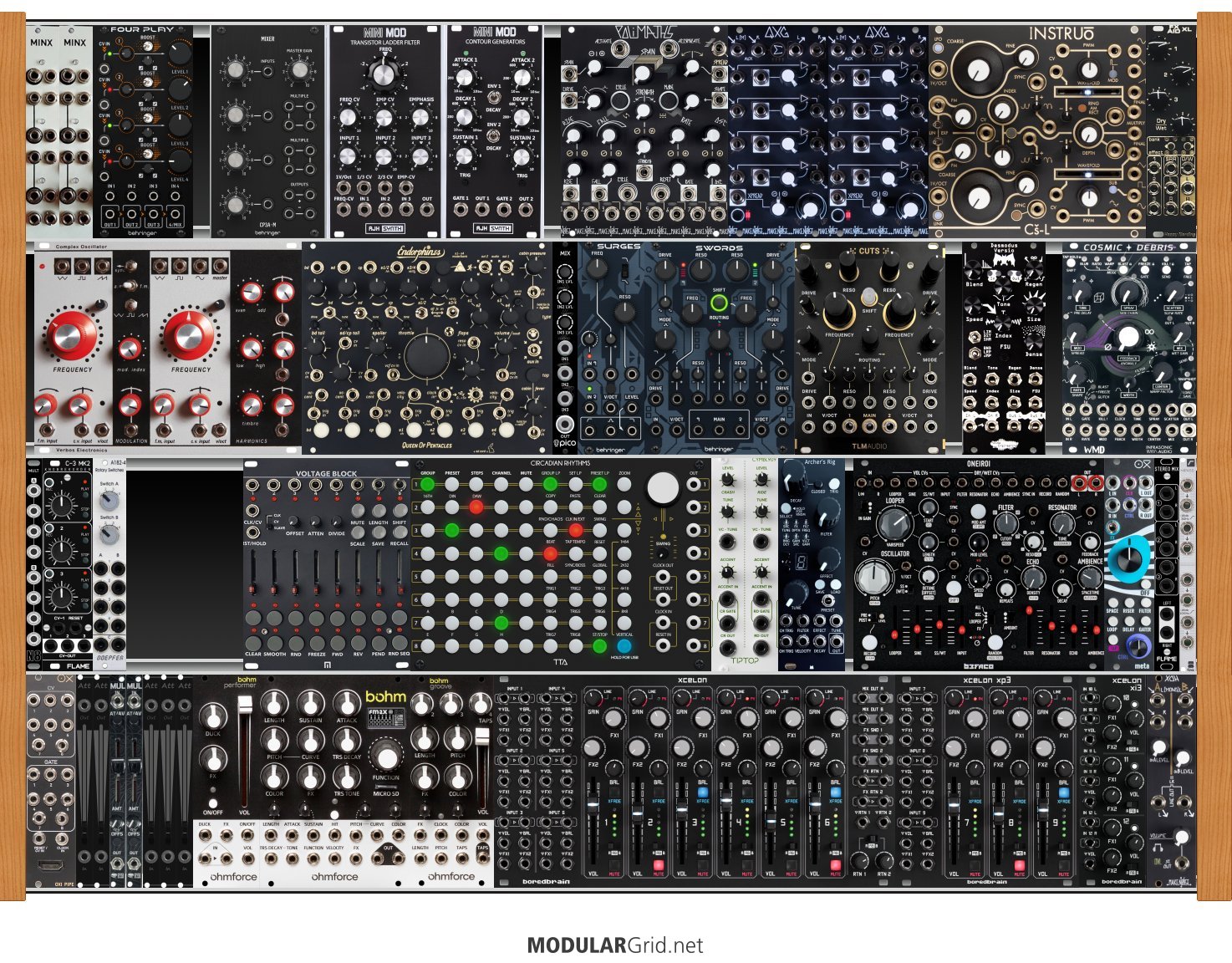Screen dimensions: 1232x963
Task: Click the Swords green-ringed Shift knob
Action: [719, 304]
